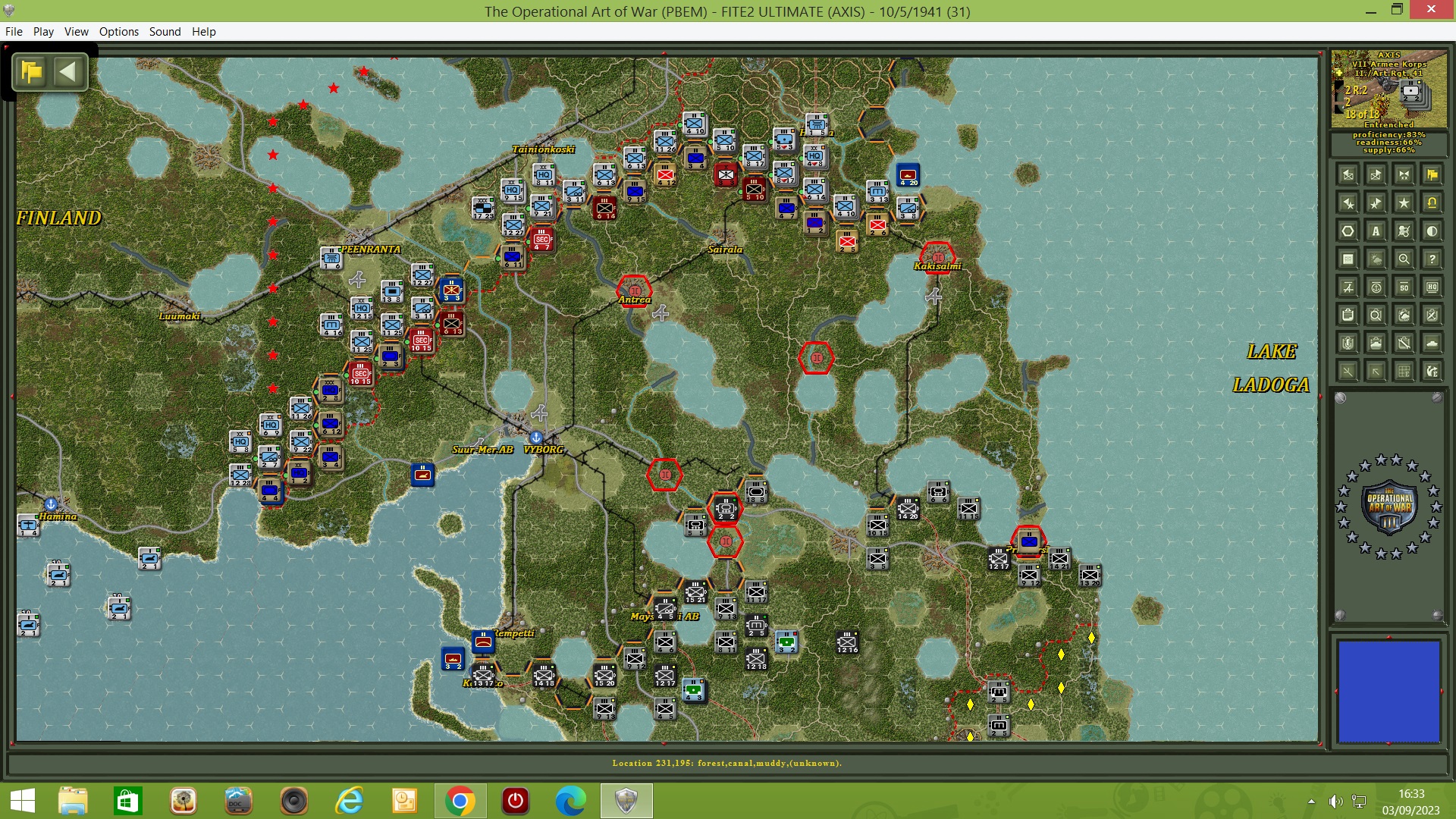The height and width of the screenshot is (819, 1456).
Task: Click the Tainionkoski town label
Action: point(543,149)
